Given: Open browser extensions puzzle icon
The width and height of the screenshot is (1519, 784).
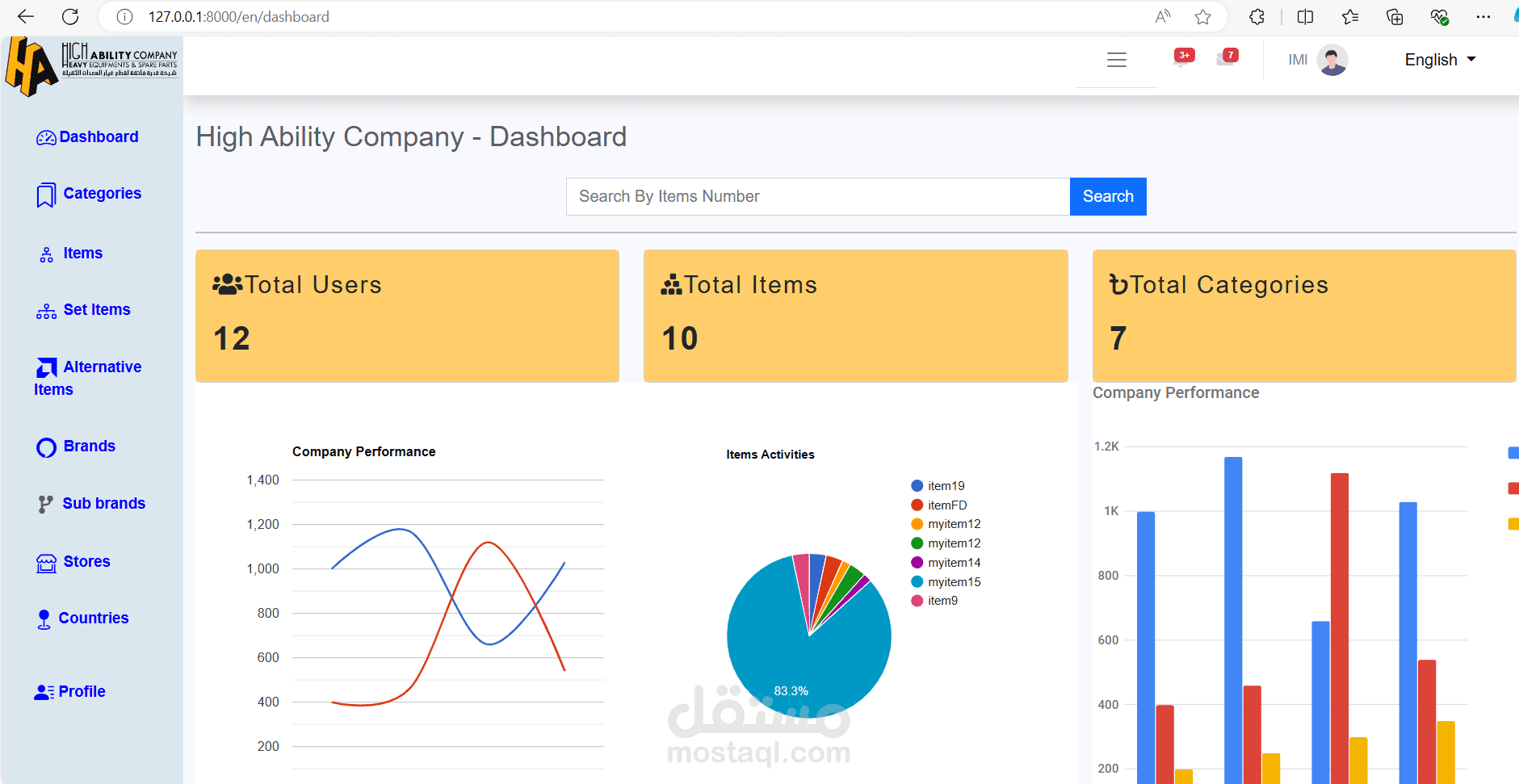Looking at the screenshot, I should click(1257, 17).
